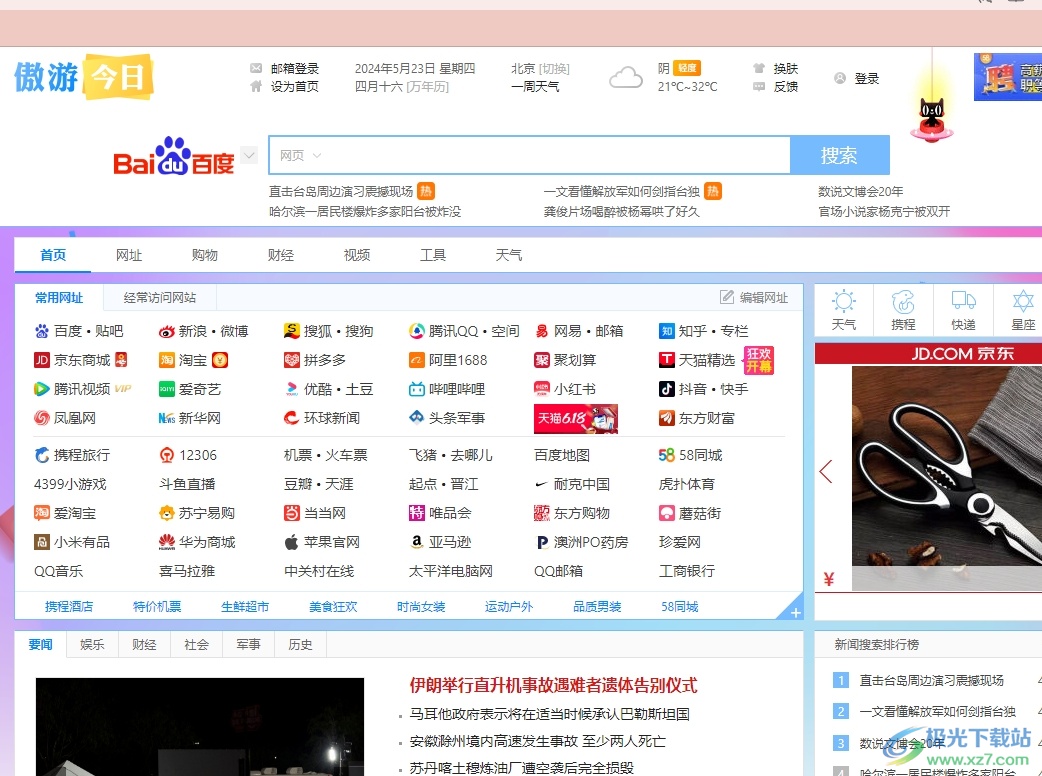1042x776 pixels.
Task: Open the 生鲜超市 bottom link
Action: (245, 607)
